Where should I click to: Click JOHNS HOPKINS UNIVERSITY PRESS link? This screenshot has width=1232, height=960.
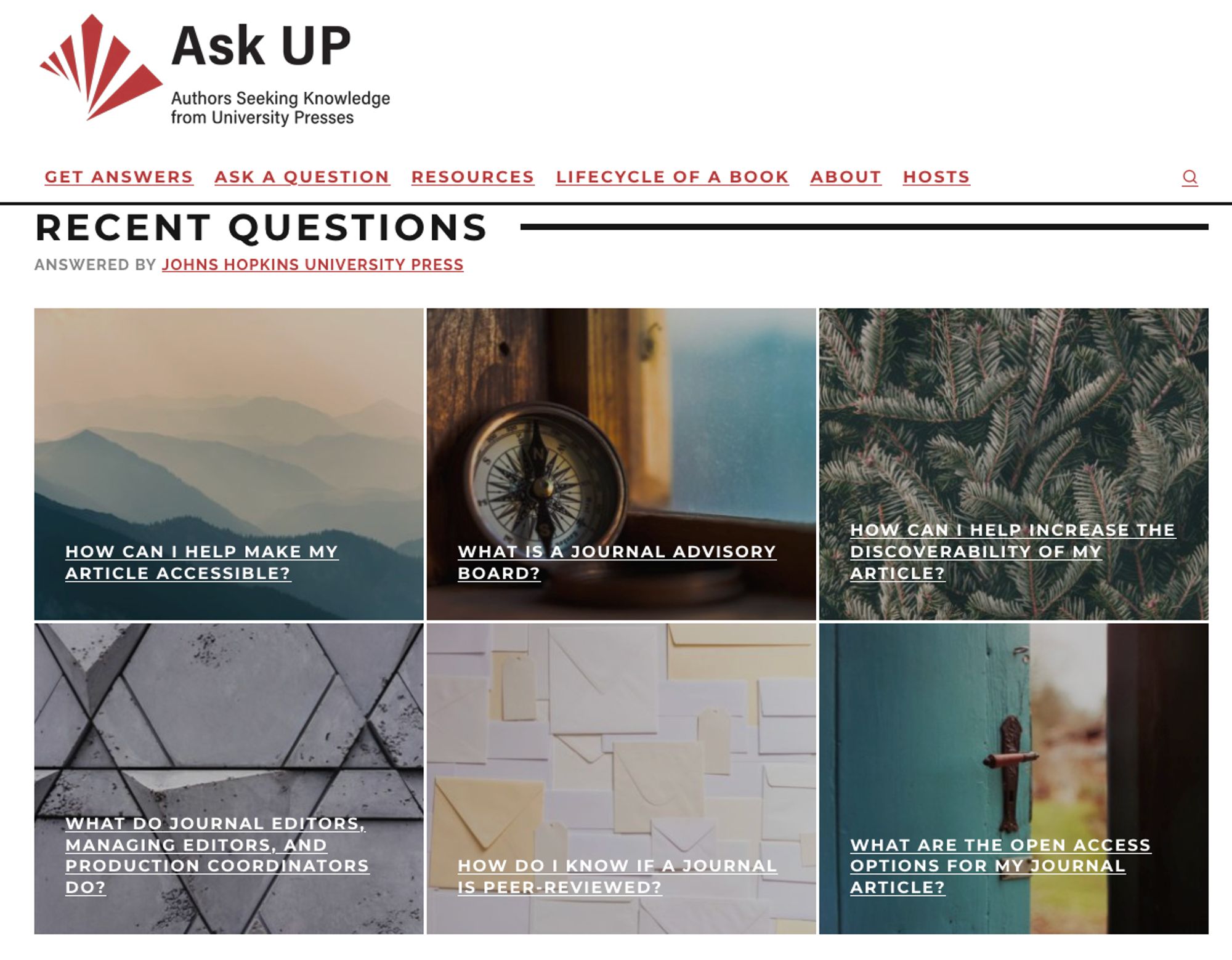click(x=312, y=264)
